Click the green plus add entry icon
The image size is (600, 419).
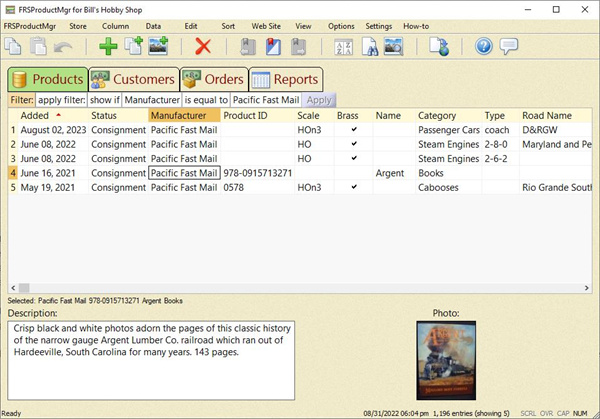point(109,46)
